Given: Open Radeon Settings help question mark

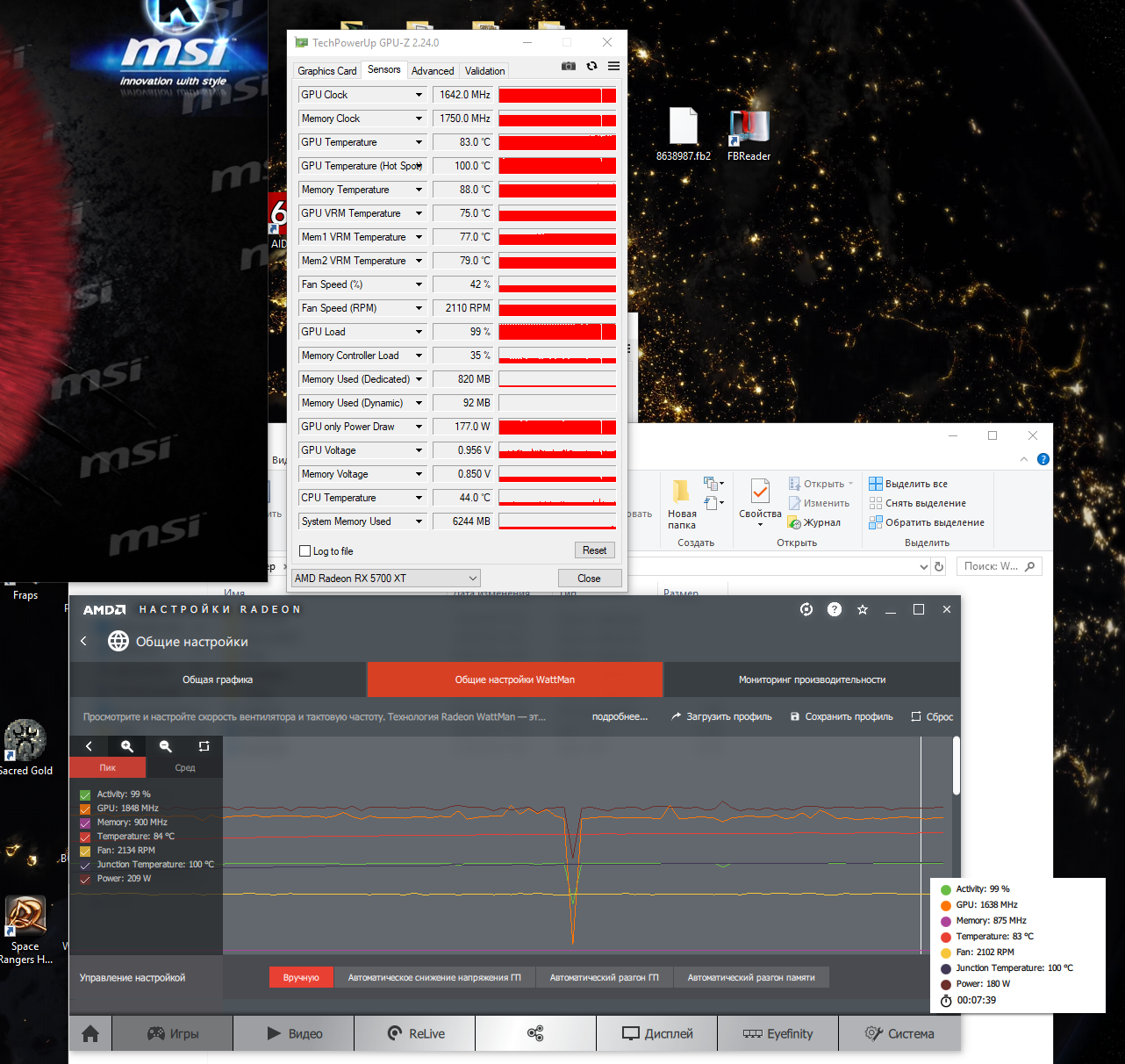Looking at the screenshot, I should tap(835, 609).
